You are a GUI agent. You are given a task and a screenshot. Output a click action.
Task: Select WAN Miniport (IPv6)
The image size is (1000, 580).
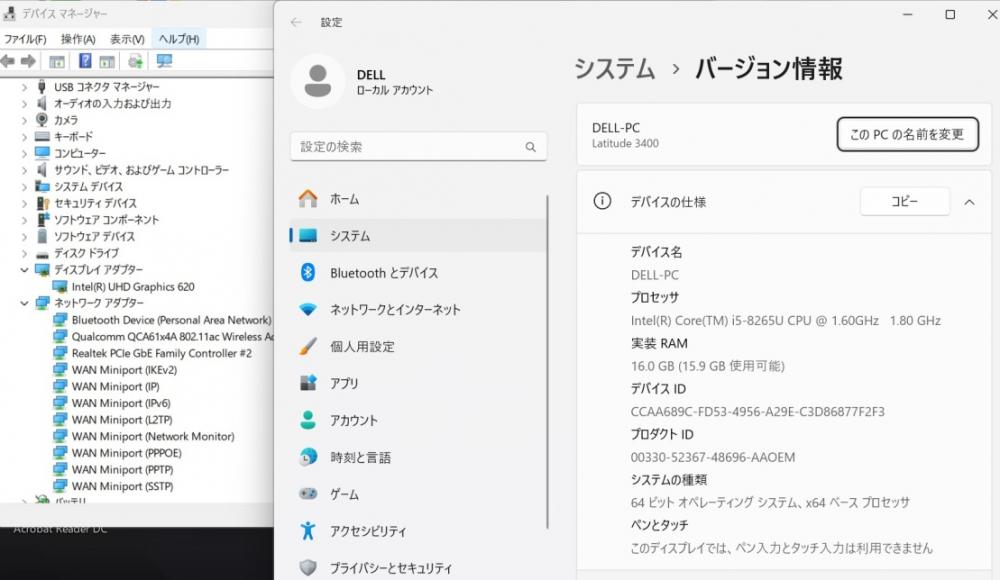[121, 403]
